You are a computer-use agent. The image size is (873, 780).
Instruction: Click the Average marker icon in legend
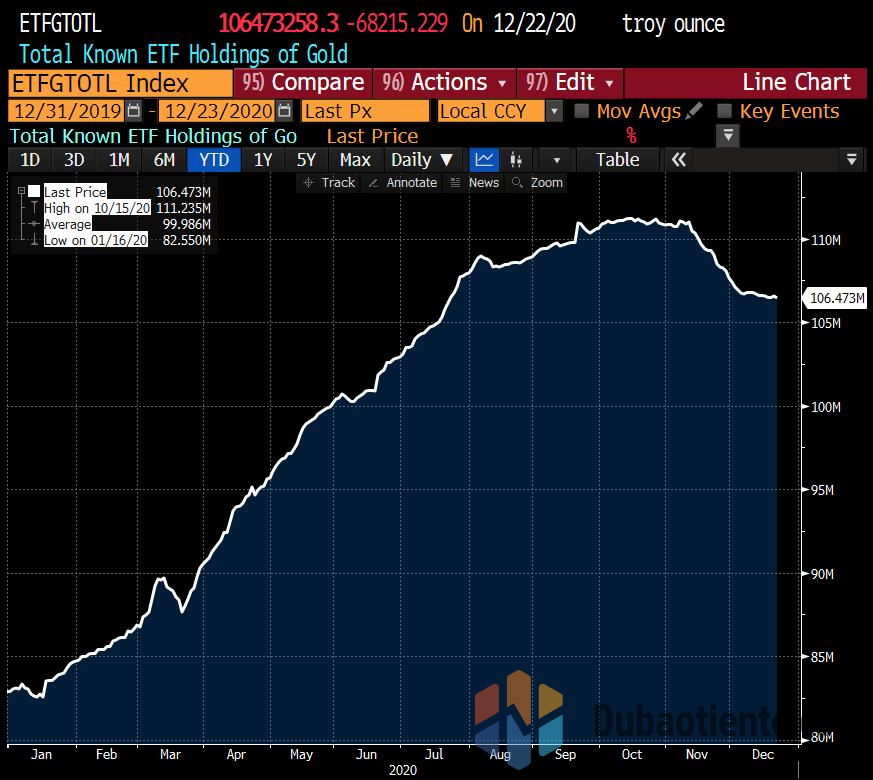point(34,224)
